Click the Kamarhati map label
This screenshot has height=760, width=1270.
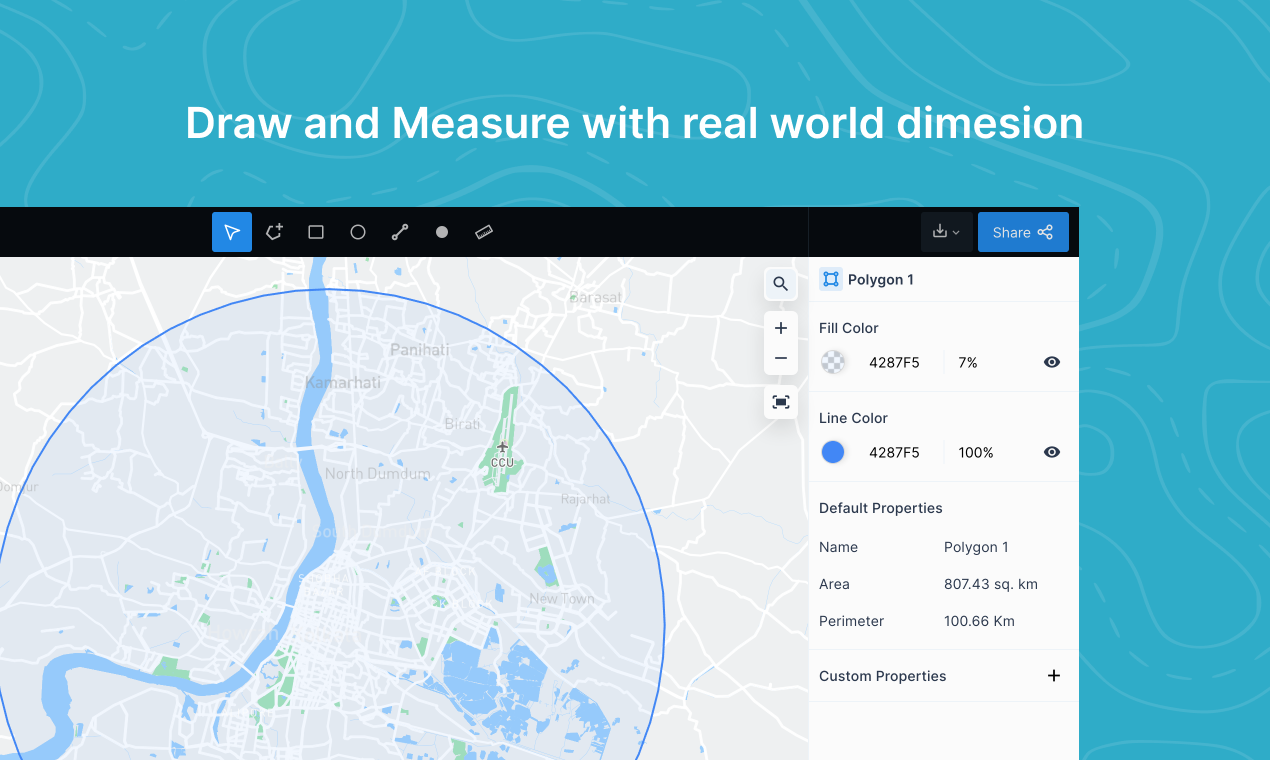tap(342, 382)
